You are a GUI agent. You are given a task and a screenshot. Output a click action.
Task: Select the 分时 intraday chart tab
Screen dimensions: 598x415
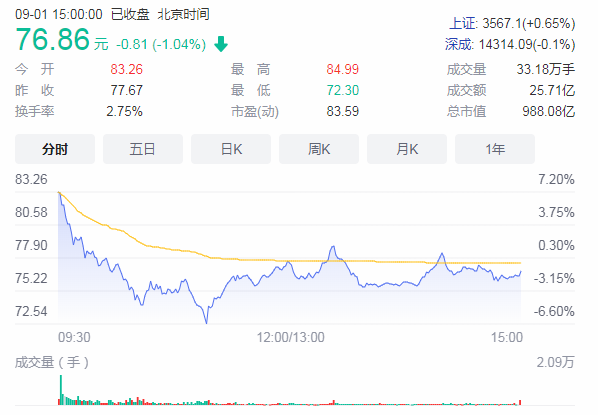point(55,149)
